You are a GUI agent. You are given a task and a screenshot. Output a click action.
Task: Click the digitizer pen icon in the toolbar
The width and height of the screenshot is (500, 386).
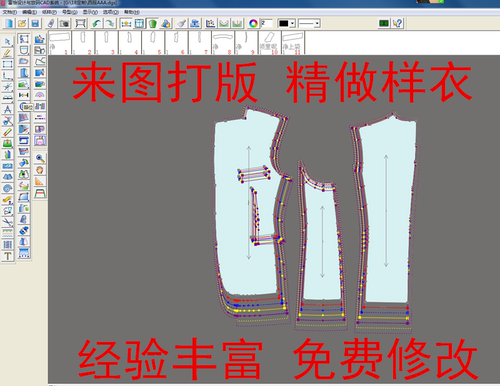coord(51,23)
